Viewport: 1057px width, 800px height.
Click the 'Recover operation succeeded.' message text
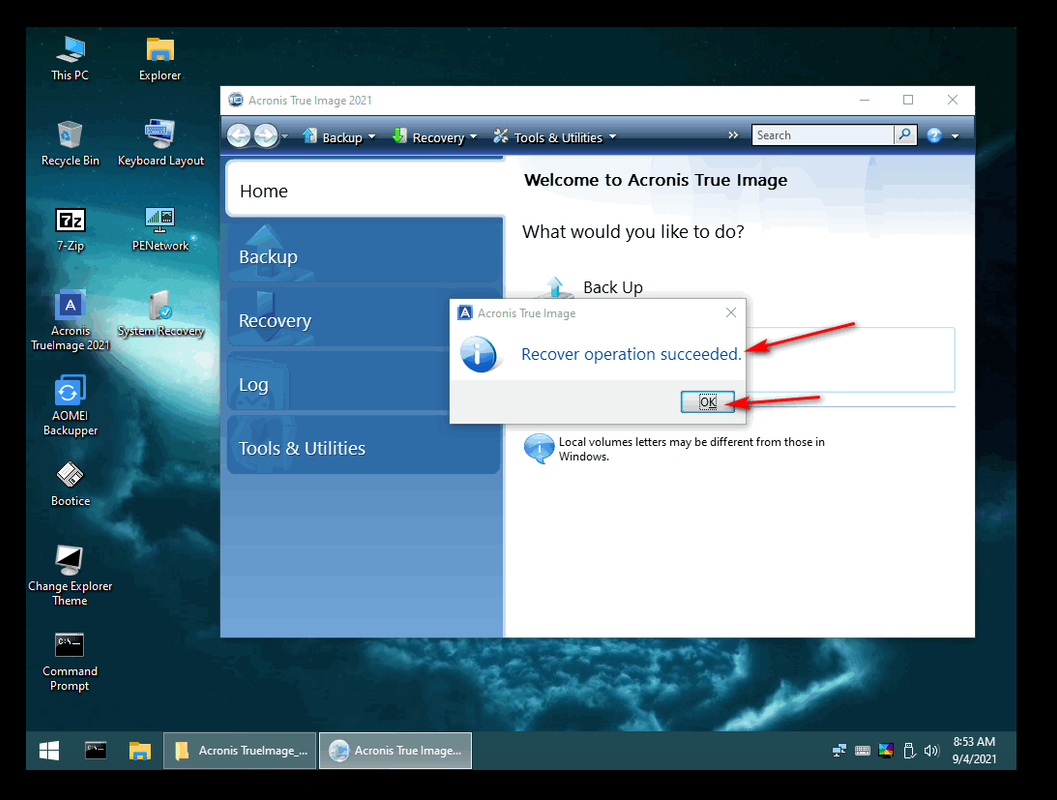(631, 354)
